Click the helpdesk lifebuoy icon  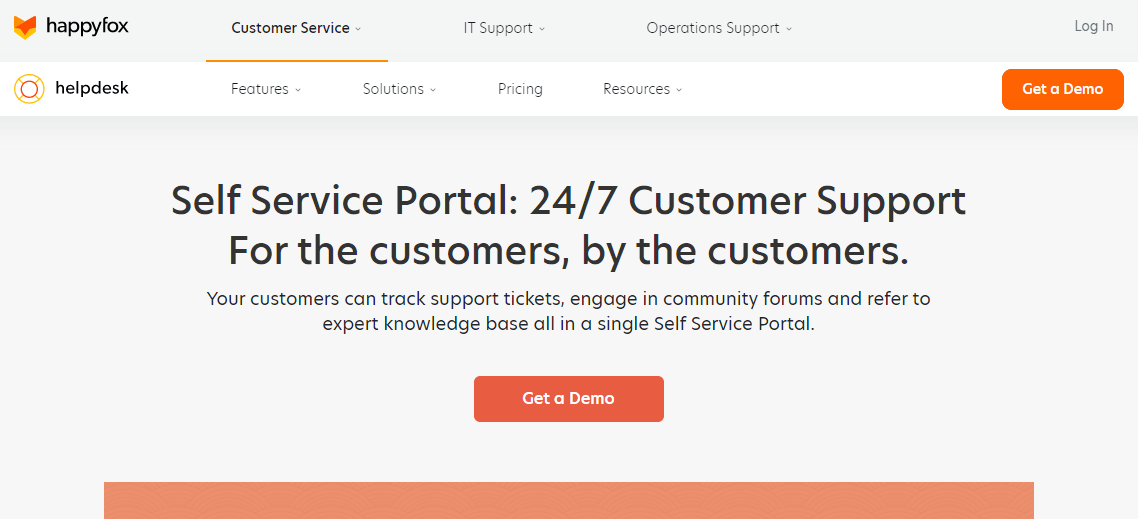pyautogui.click(x=29, y=89)
